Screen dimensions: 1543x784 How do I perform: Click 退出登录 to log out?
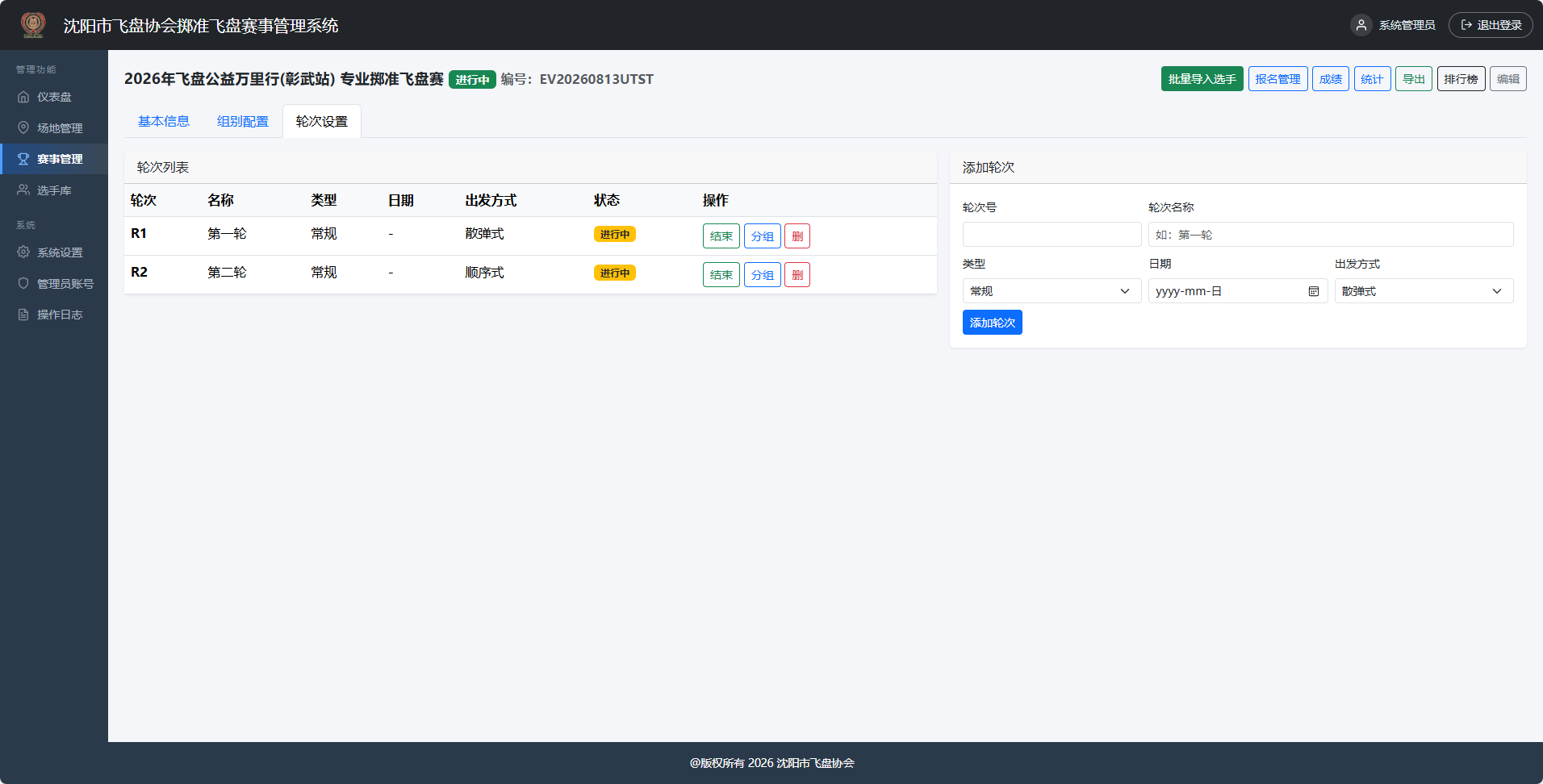click(1491, 25)
